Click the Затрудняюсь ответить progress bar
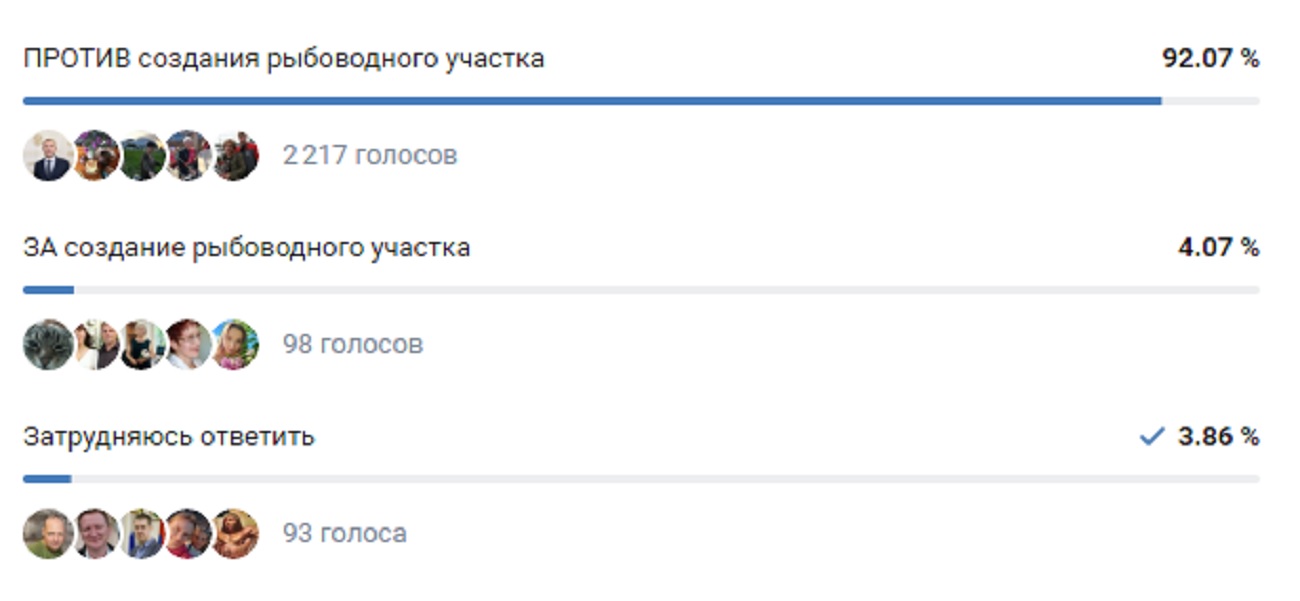 click(x=640, y=479)
